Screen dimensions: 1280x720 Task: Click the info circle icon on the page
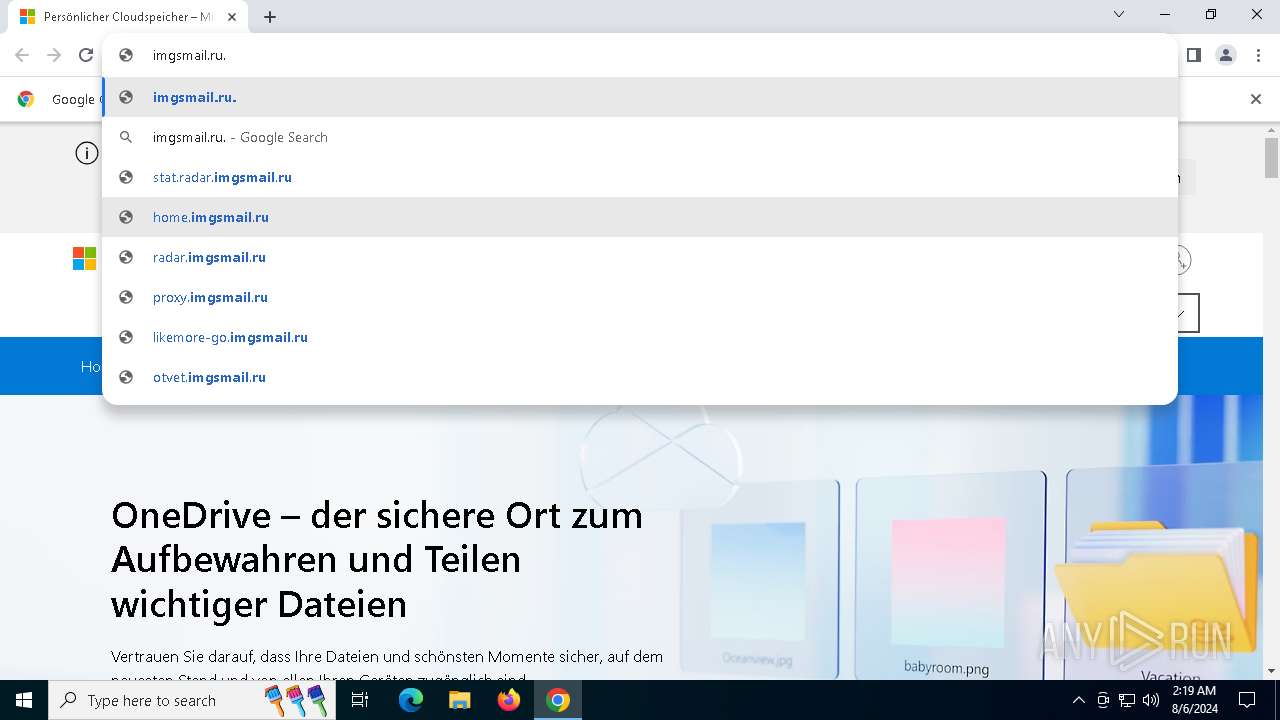pyautogui.click(x=87, y=153)
